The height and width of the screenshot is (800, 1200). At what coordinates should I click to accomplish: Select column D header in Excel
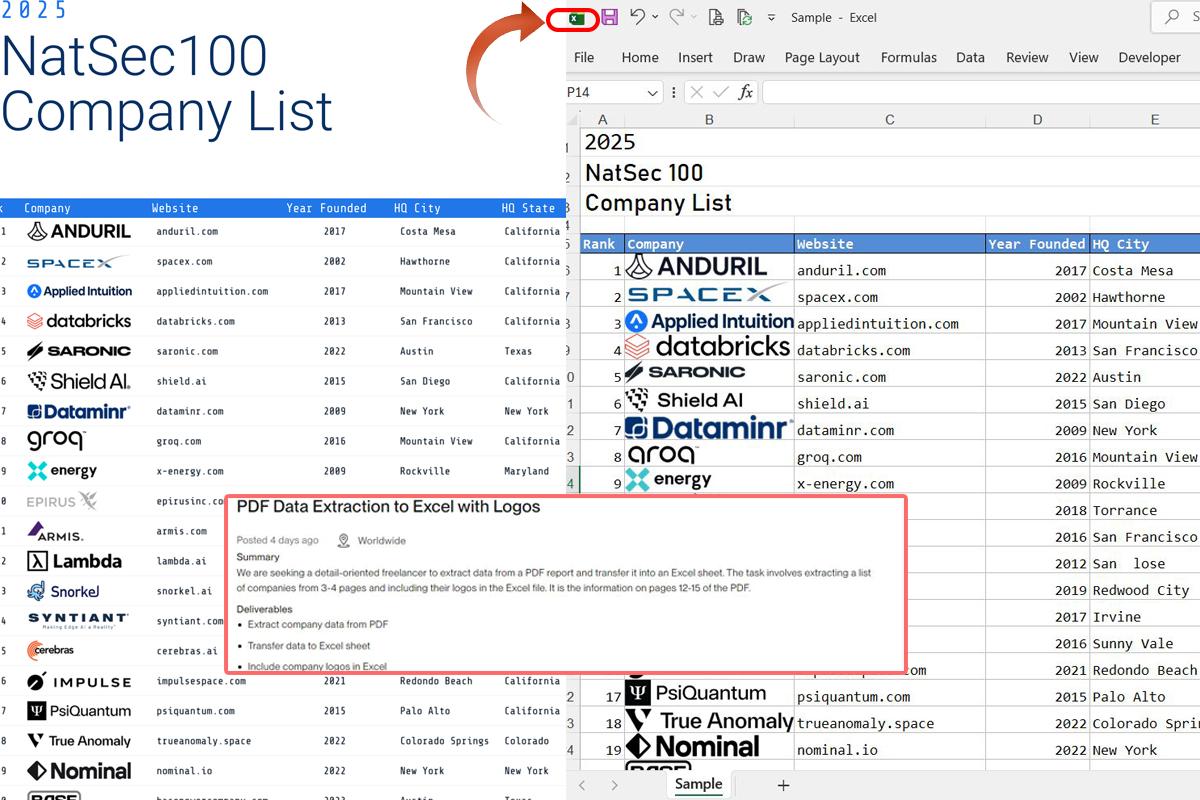pyautogui.click(x=1038, y=120)
